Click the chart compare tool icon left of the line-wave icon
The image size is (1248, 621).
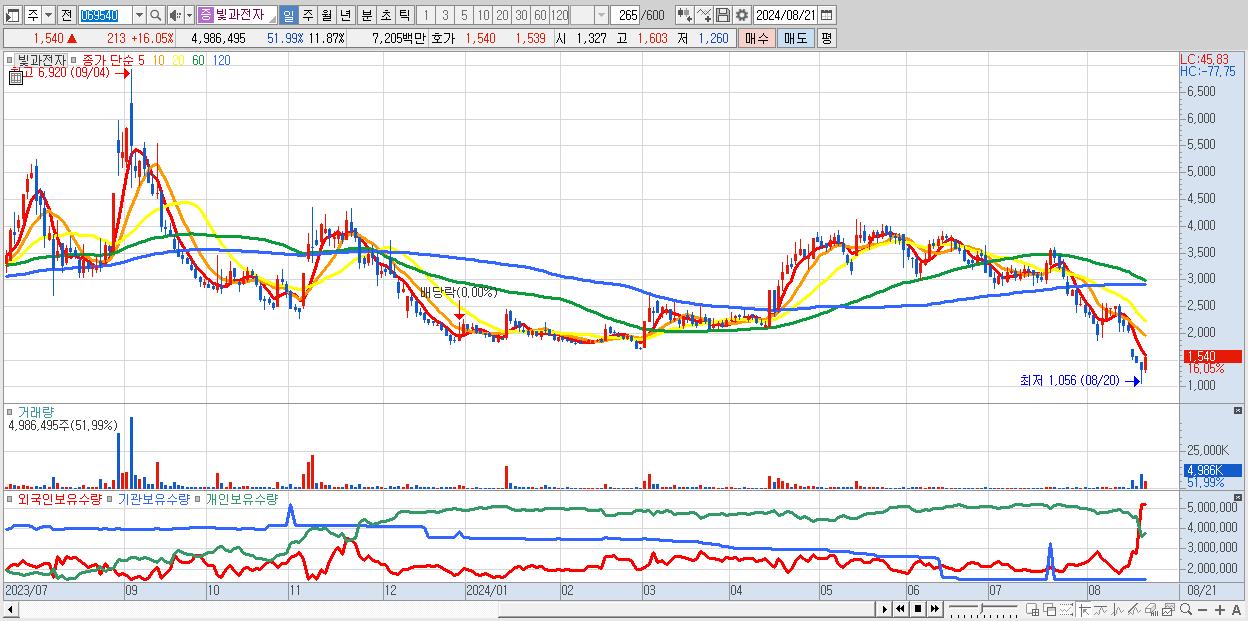[685, 15]
